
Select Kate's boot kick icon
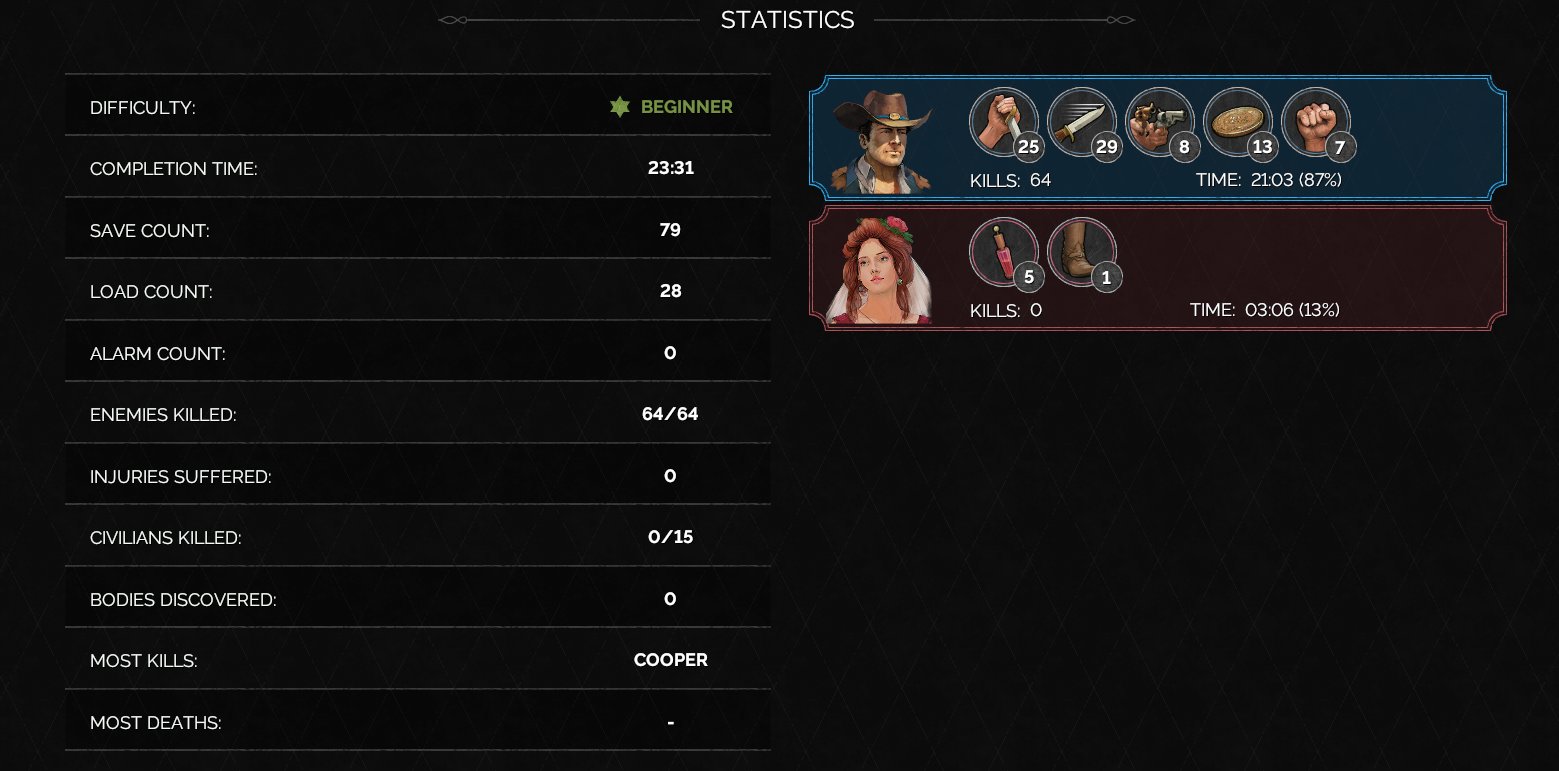click(x=1082, y=252)
